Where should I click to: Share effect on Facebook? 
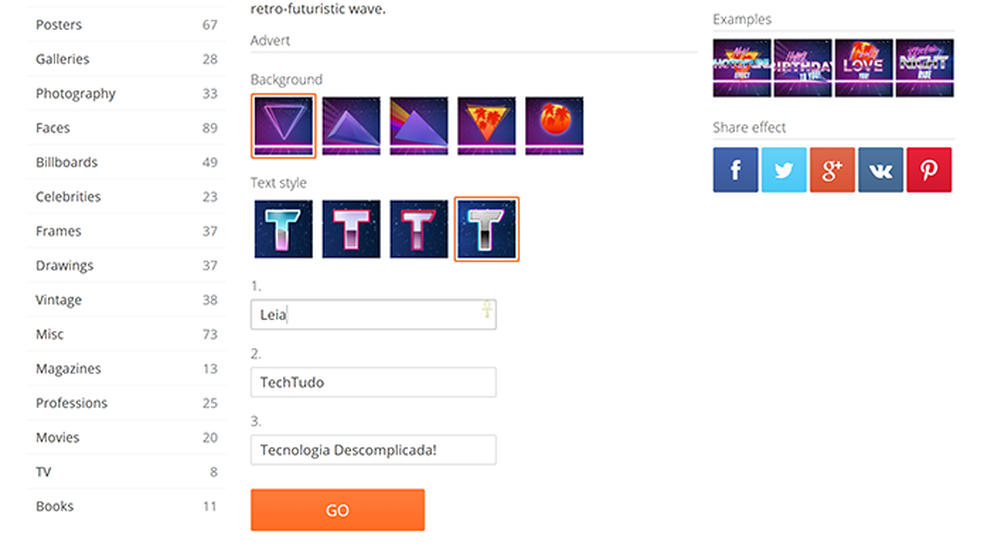point(735,170)
